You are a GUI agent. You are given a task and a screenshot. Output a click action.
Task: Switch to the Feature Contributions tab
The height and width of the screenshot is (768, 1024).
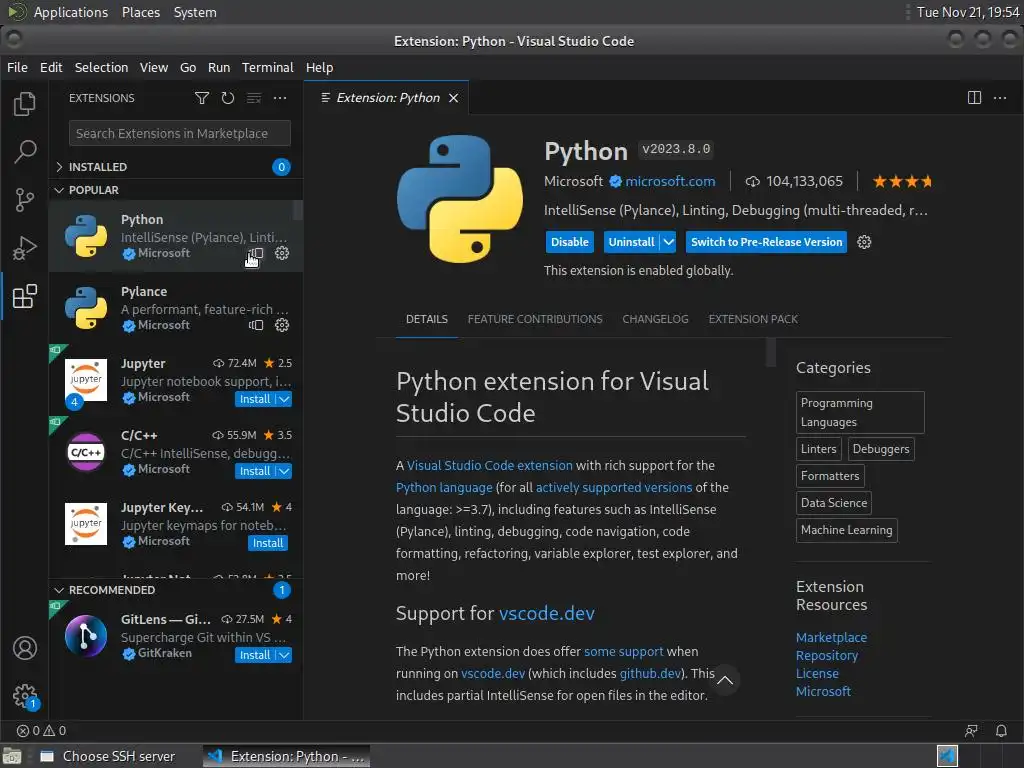click(x=535, y=319)
